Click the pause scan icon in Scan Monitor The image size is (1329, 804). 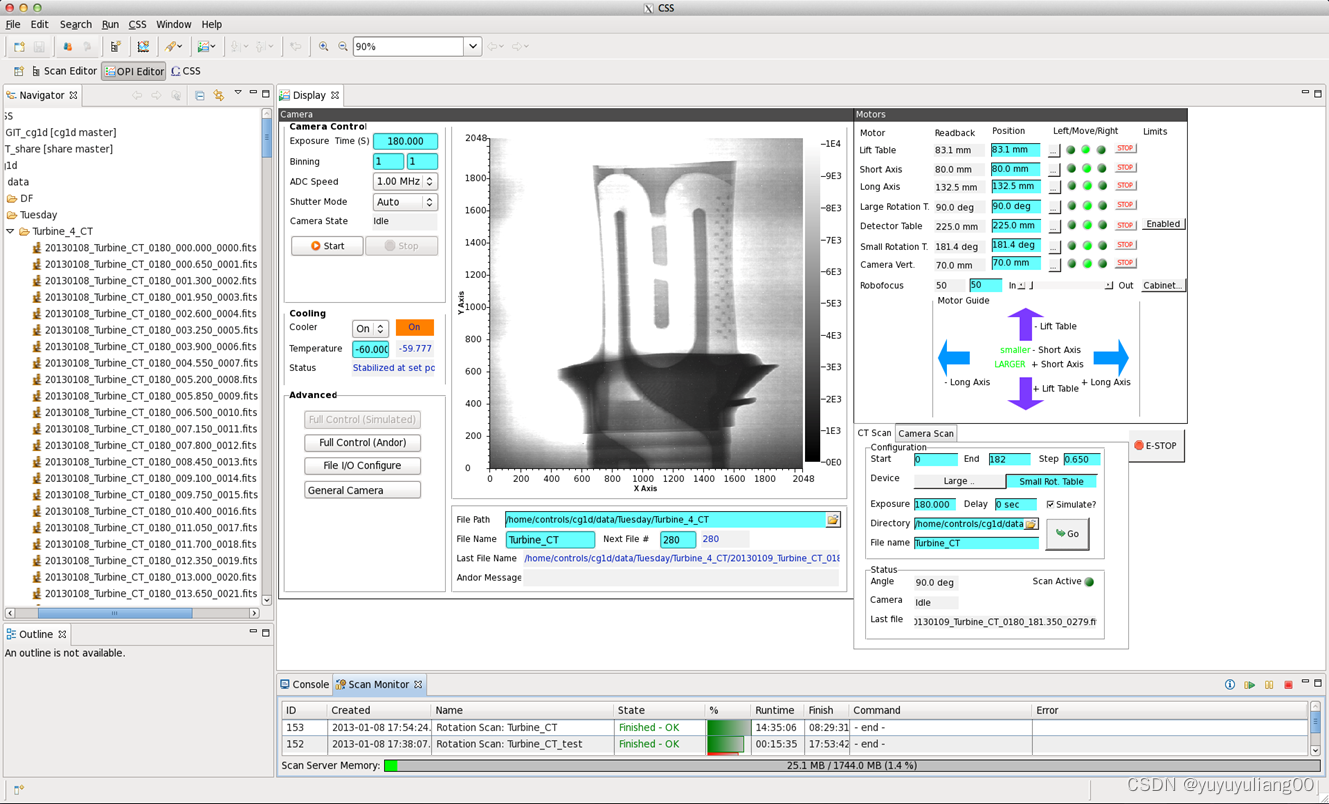point(1269,685)
